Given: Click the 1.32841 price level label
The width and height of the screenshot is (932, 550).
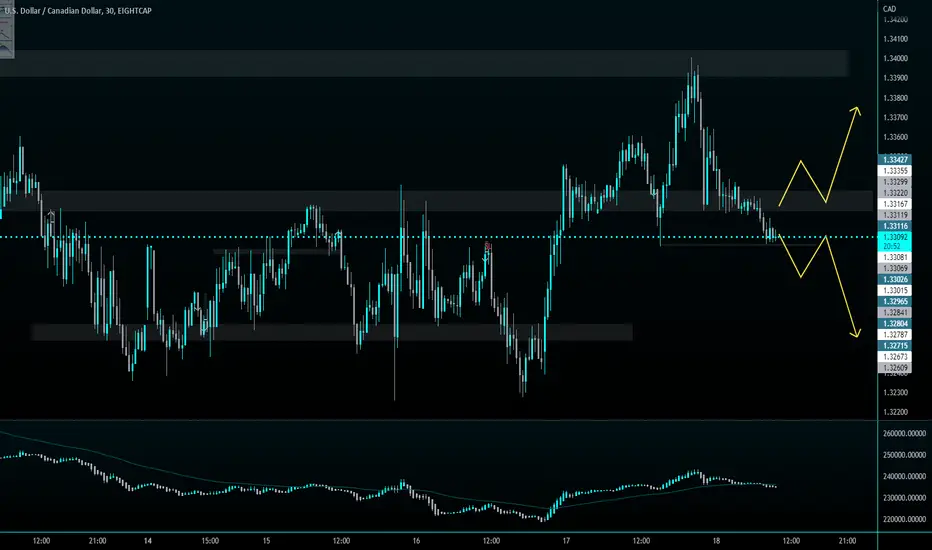Looking at the screenshot, I should (x=895, y=313).
